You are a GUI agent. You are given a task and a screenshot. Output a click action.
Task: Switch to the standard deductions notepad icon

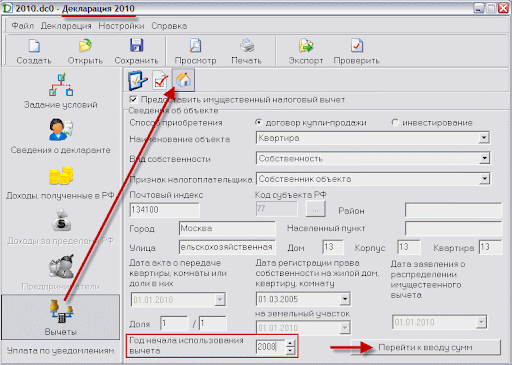point(138,80)
